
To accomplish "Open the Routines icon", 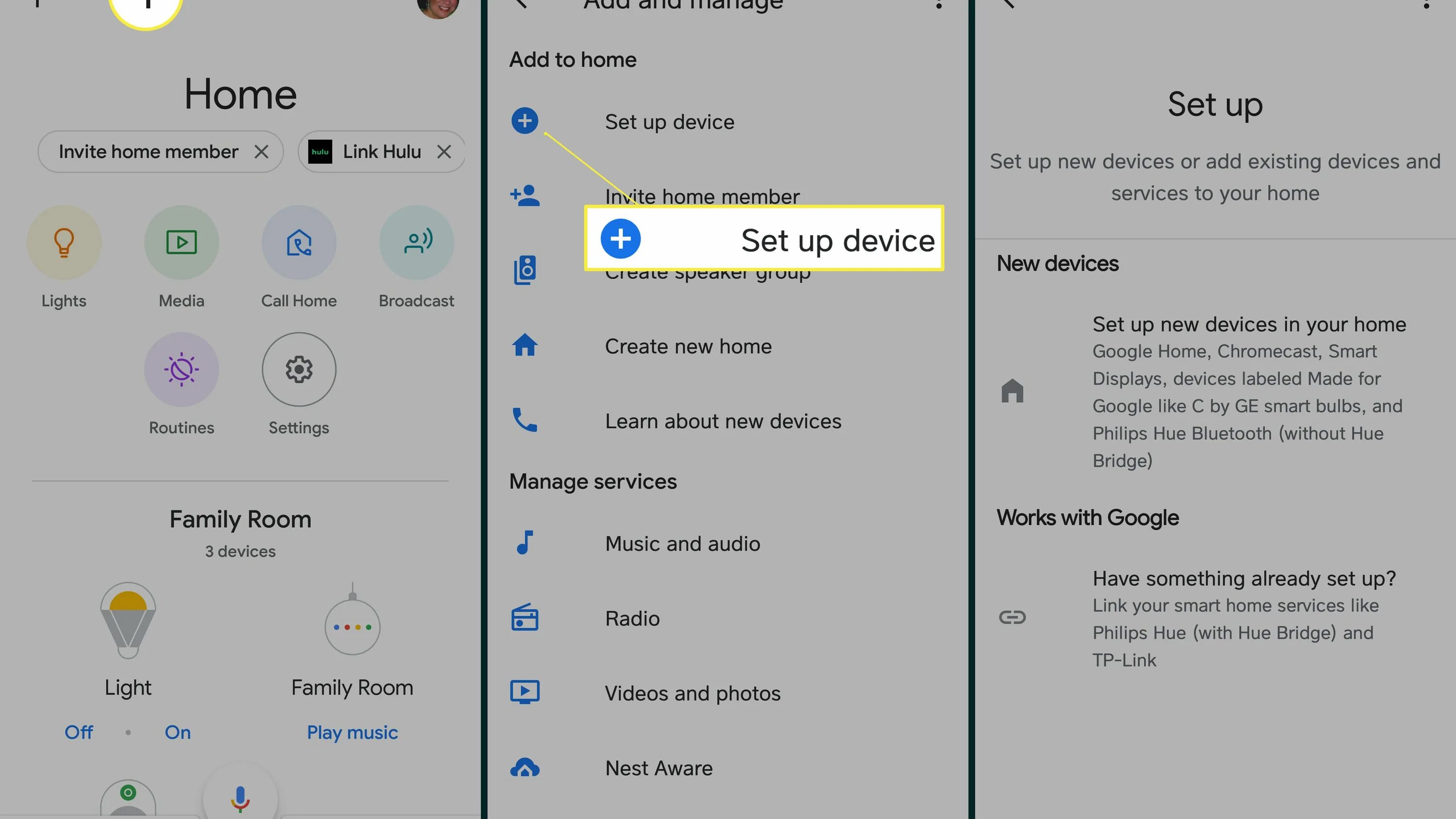I will click(x=181, y=369).
